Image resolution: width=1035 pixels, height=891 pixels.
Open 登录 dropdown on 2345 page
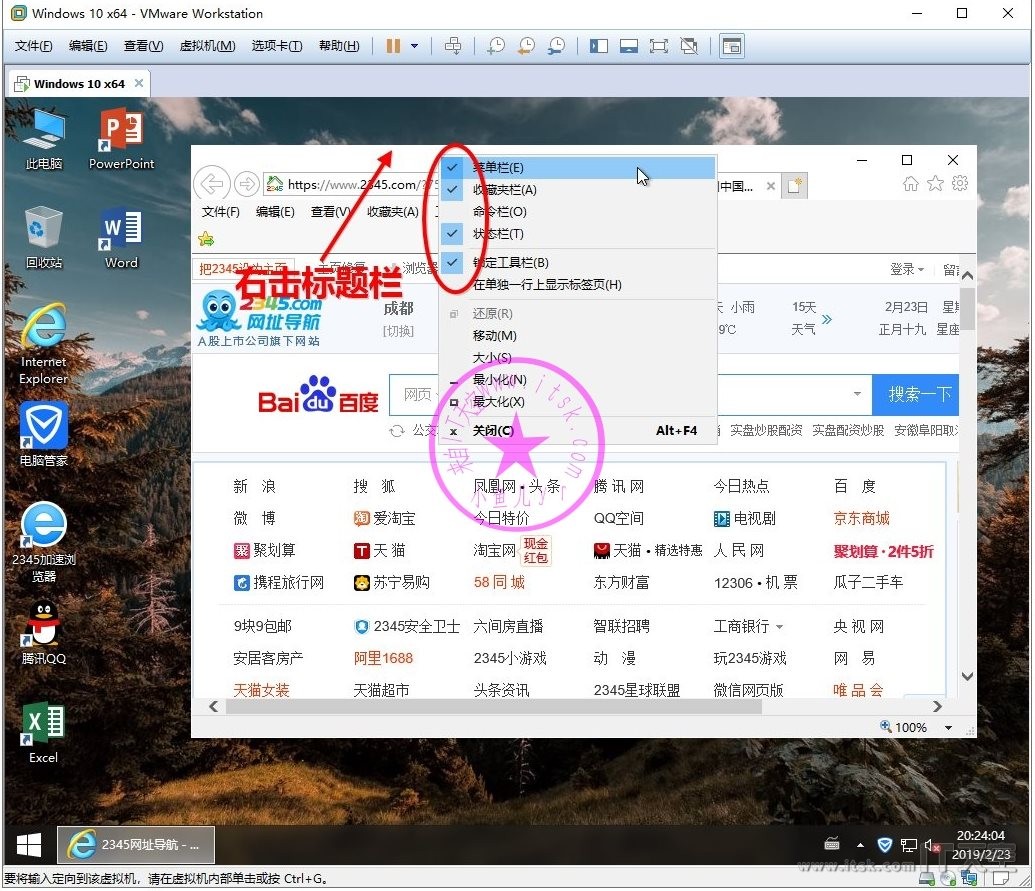(907, 269)
